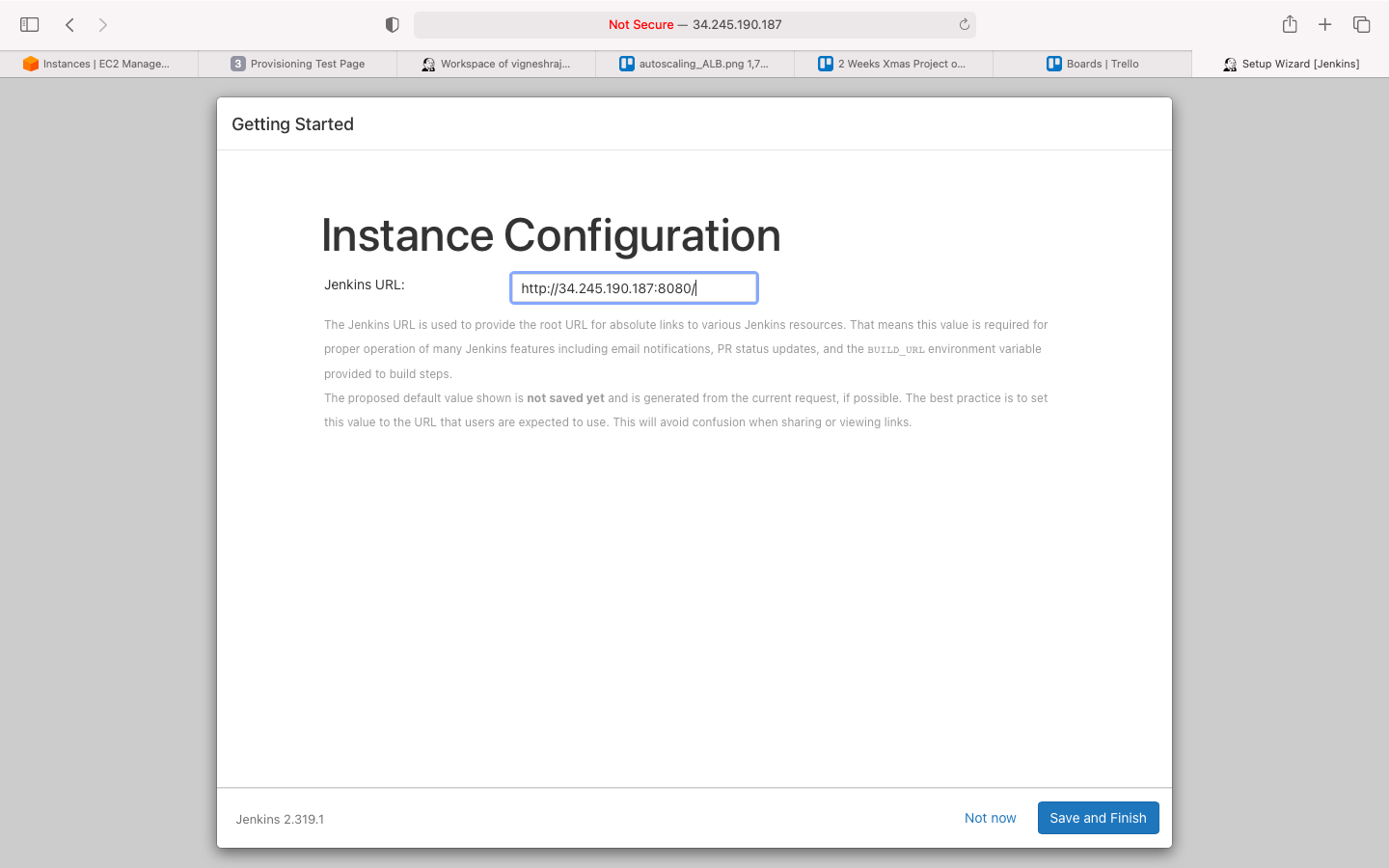Reload the page with the refresh icon
The height and width of the screenshot is (868, 1389).
tap(964, 25)
